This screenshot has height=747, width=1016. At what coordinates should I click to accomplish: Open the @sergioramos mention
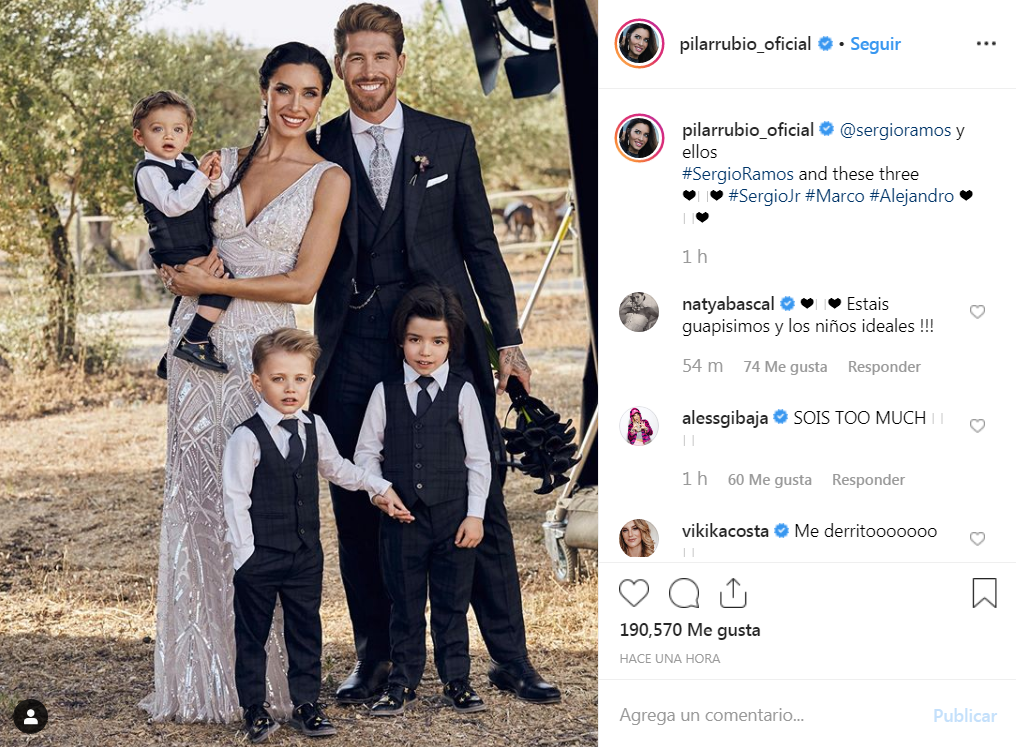pos(895,130)
